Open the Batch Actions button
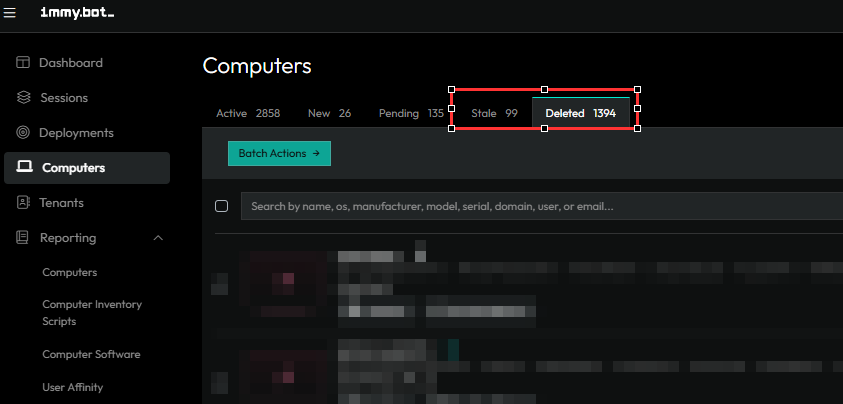Viewport: 843px width, 404px height. coord(279,153)
